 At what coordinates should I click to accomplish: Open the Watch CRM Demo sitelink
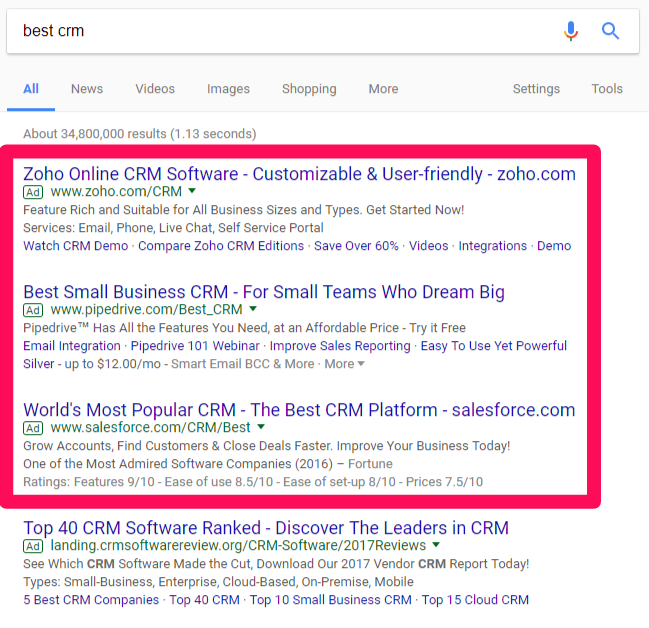pos(76,246)
